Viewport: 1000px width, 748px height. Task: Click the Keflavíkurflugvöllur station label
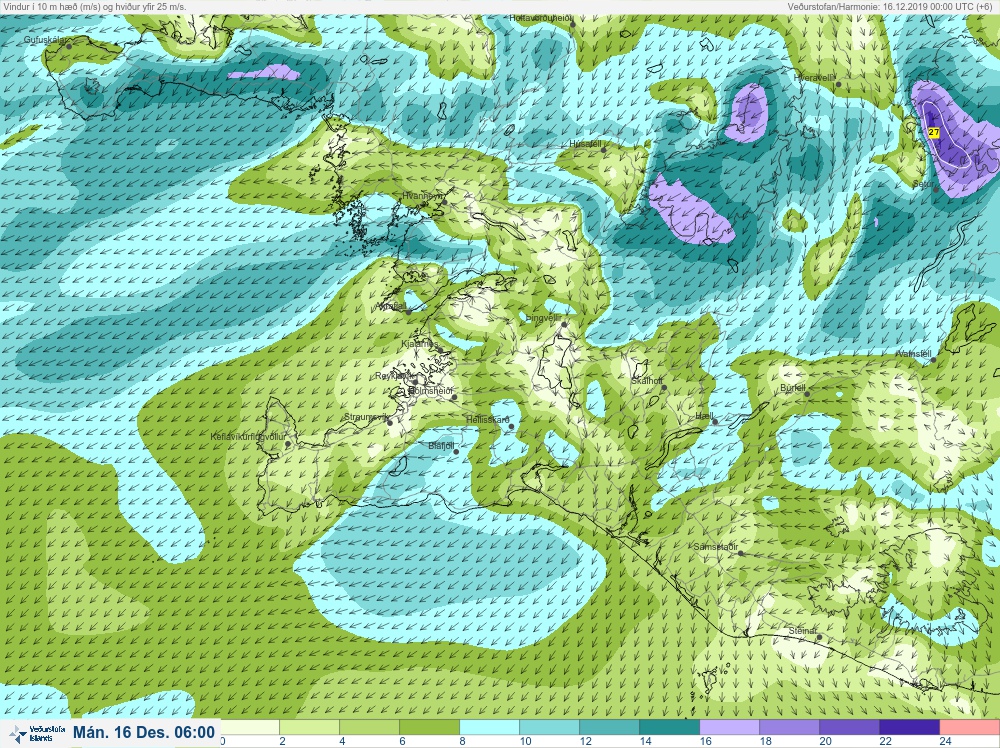point(247,437)
